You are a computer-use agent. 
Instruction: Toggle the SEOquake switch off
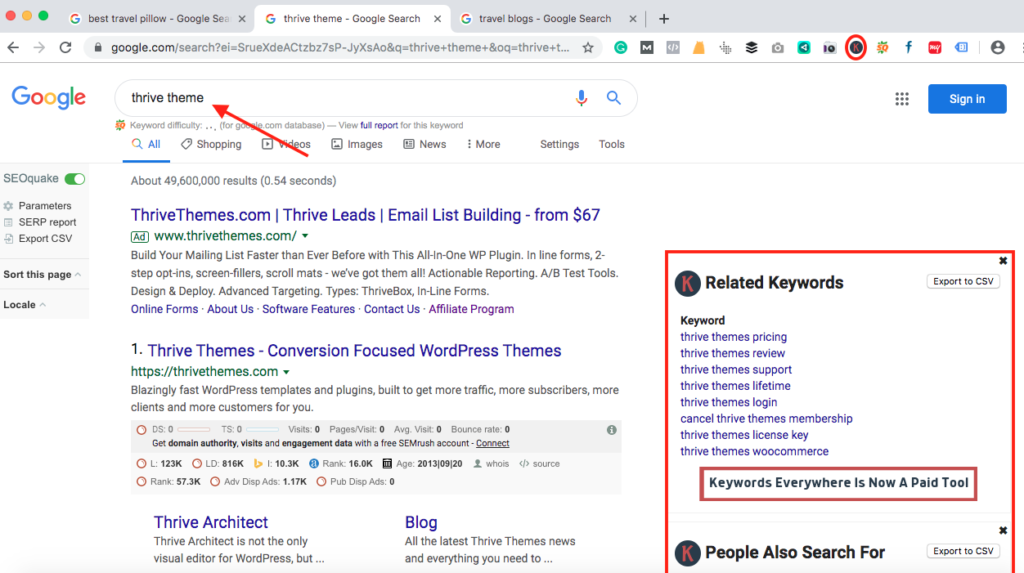[74, 178]
